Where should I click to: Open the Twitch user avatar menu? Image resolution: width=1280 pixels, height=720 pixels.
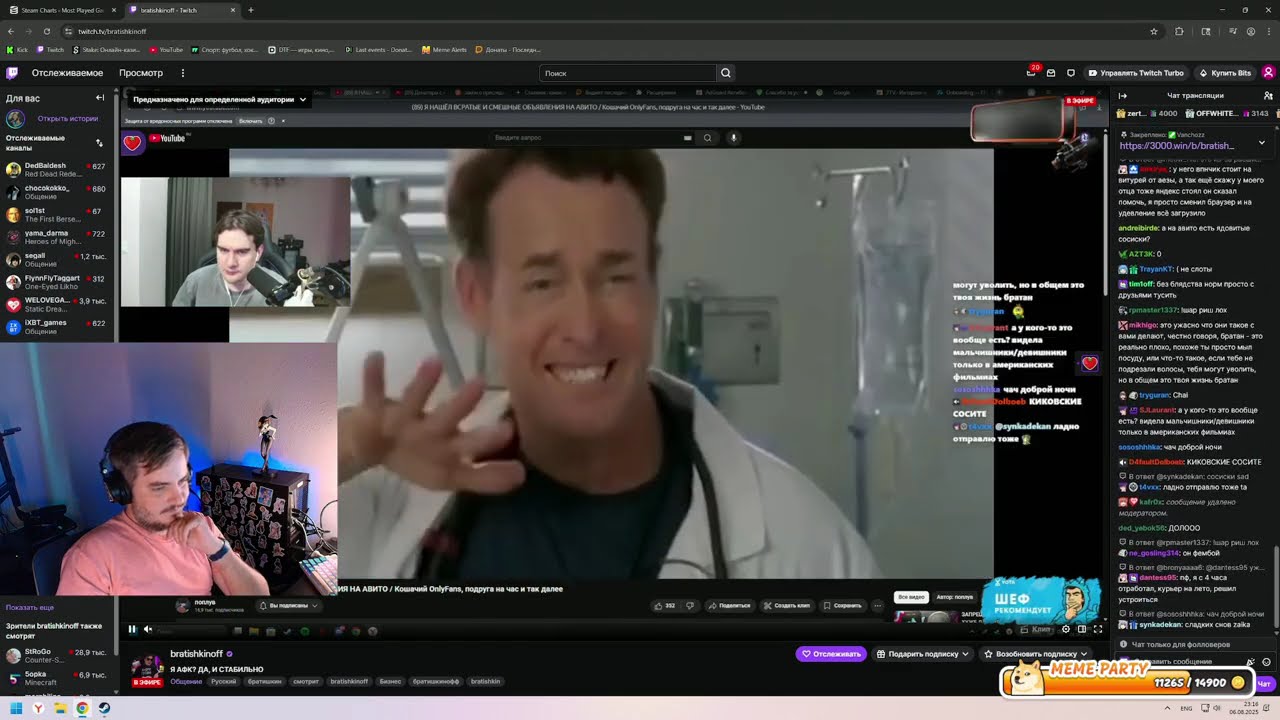[x=1268, y=73]
